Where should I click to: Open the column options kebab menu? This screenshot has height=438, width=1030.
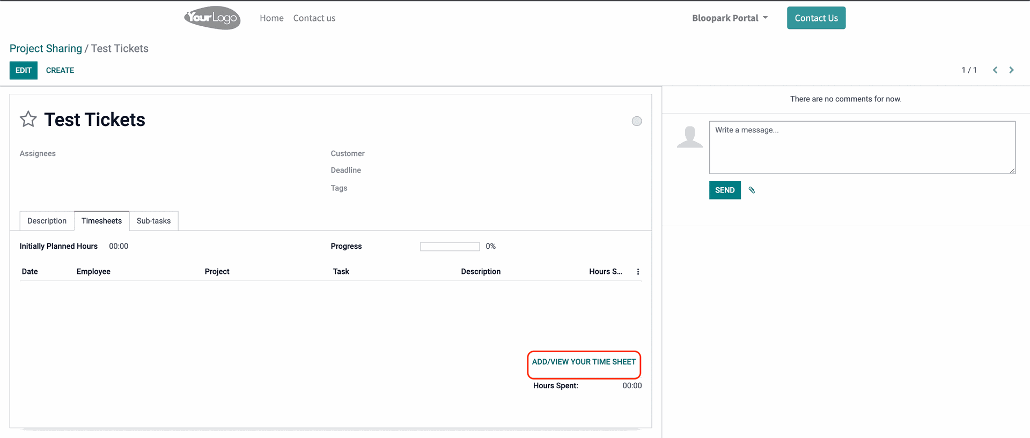638,271
